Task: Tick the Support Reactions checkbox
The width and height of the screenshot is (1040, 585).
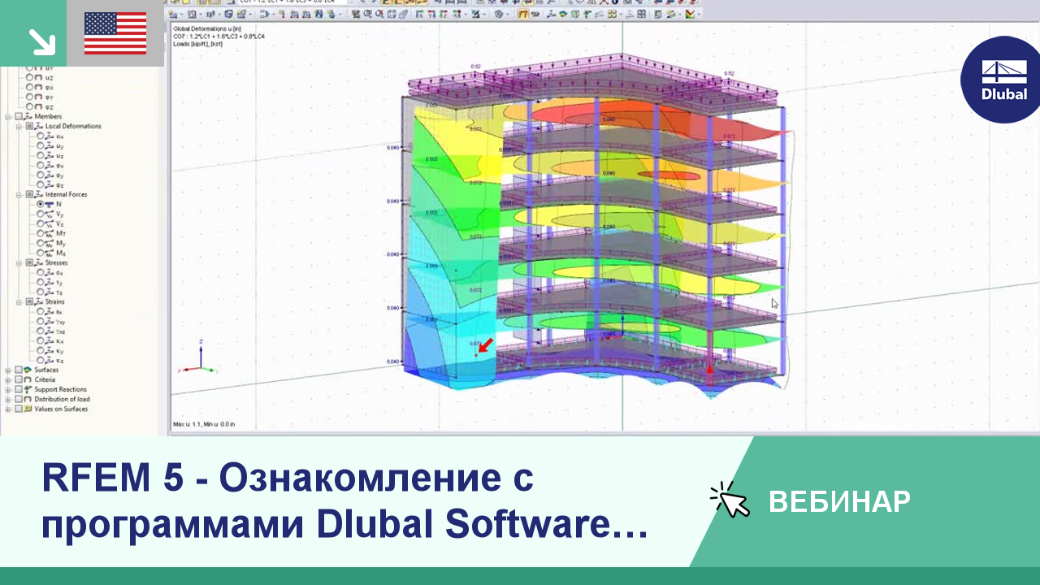Action: [x=19, y=389]
